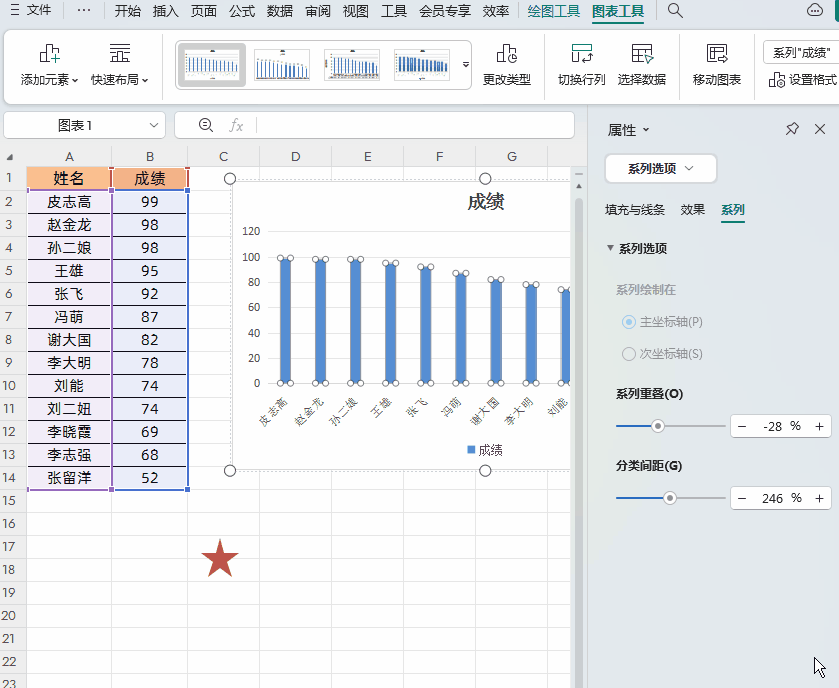Apply the third chart style thumbnail
Screen dimensions: 839x688
click(352, 65)
